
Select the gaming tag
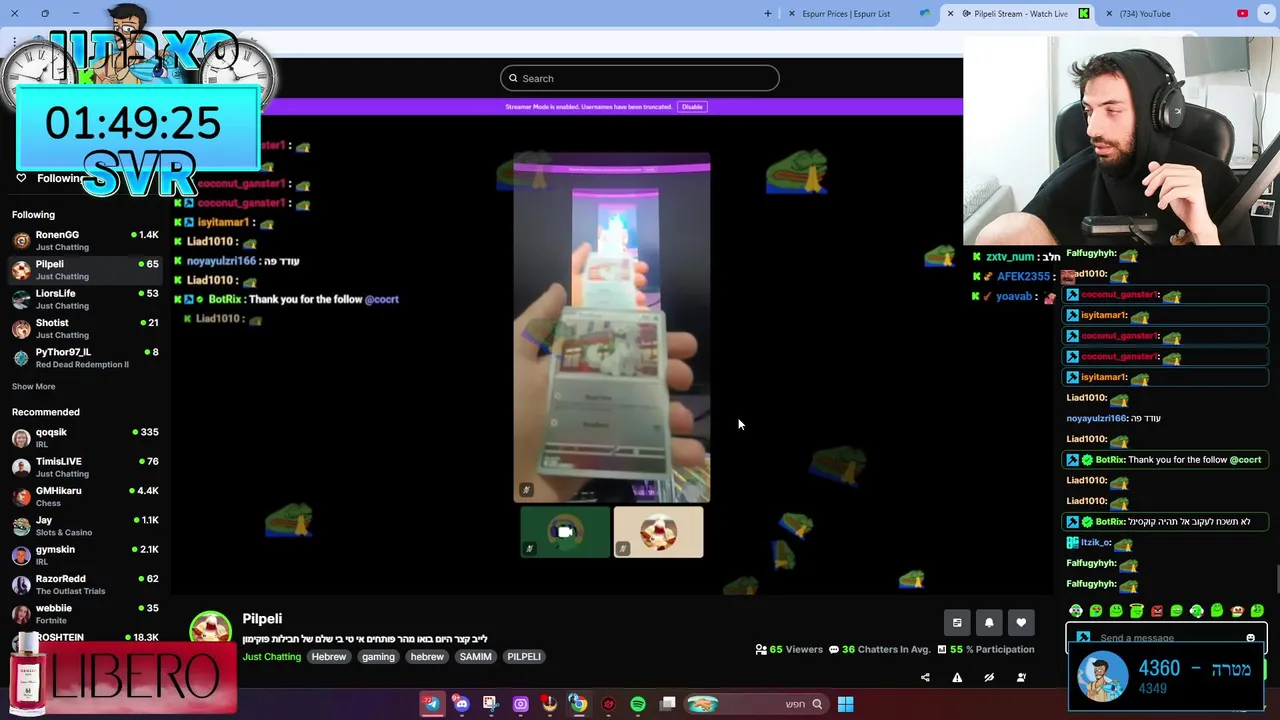pos(378,657)
